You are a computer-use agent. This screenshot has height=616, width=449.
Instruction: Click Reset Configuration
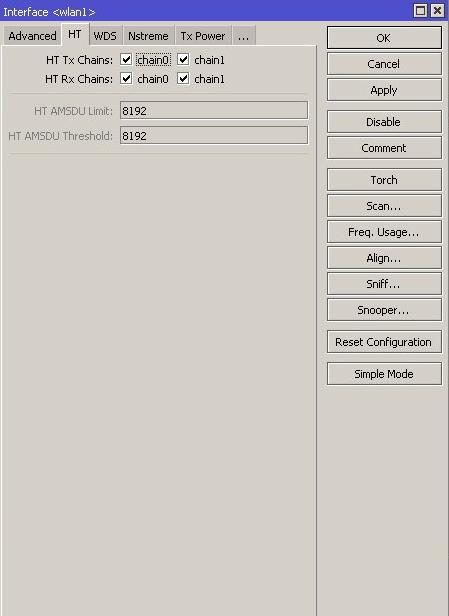tap(384, 342)
